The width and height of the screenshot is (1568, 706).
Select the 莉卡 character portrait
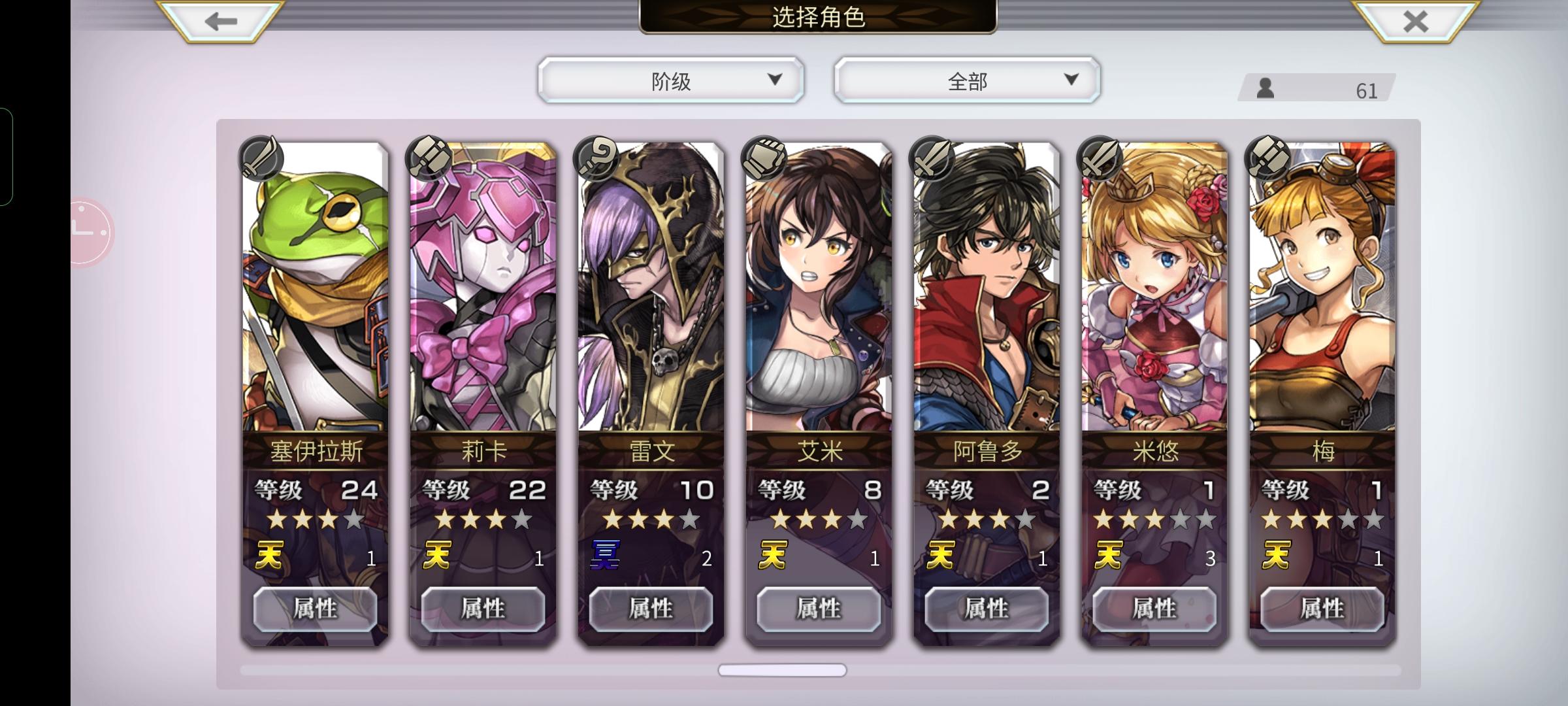(483, 286)
